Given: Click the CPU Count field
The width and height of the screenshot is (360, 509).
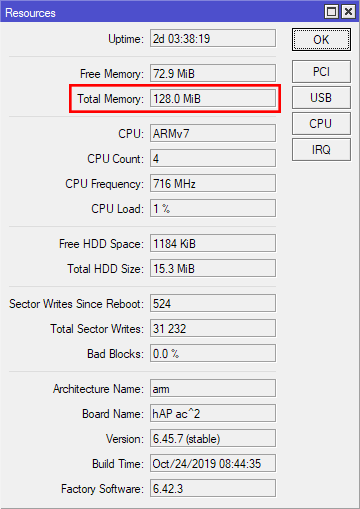Looking at the screenshot, I should click(x=213, y=158).
